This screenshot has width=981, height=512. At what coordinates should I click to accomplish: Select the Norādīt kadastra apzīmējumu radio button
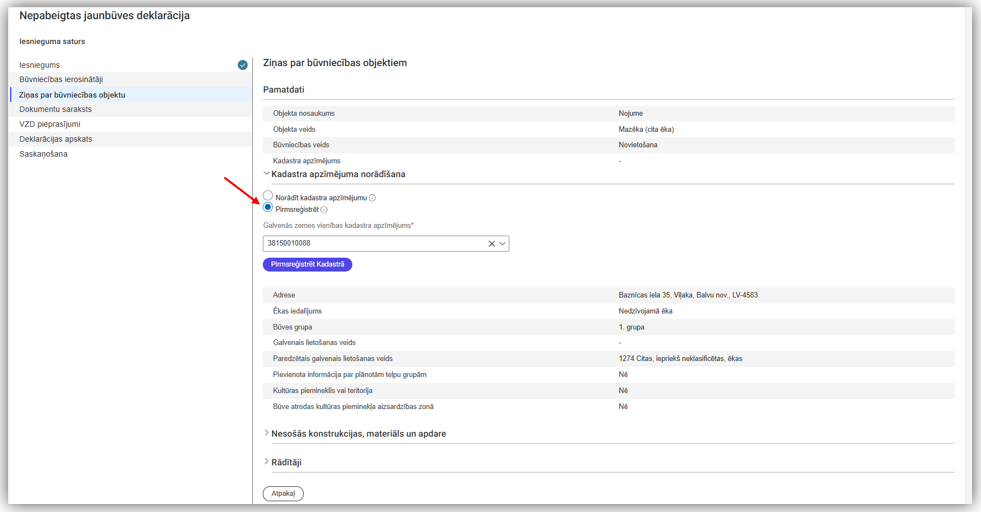(x=268, y=197)
